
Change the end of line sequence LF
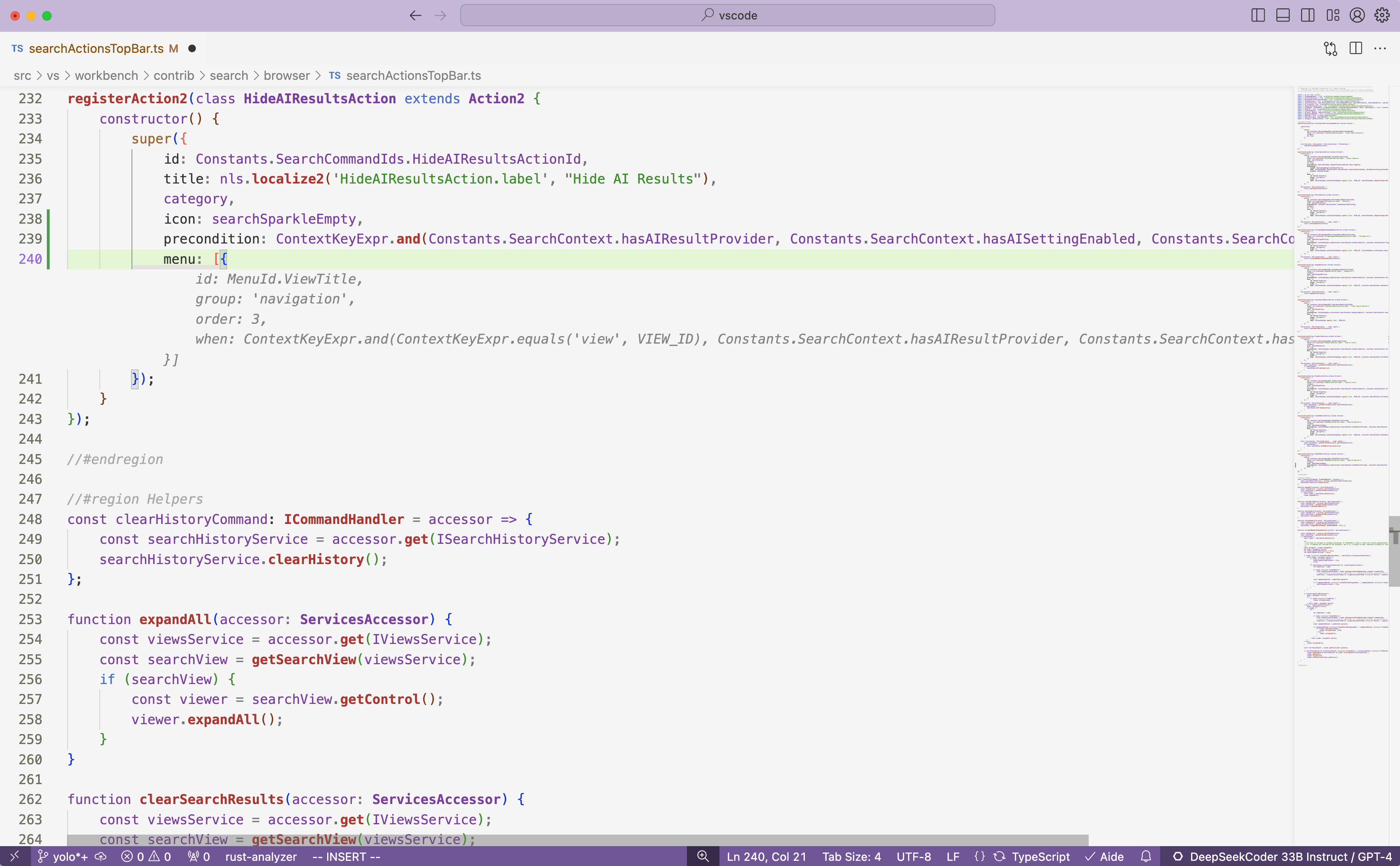click(953, 856)
